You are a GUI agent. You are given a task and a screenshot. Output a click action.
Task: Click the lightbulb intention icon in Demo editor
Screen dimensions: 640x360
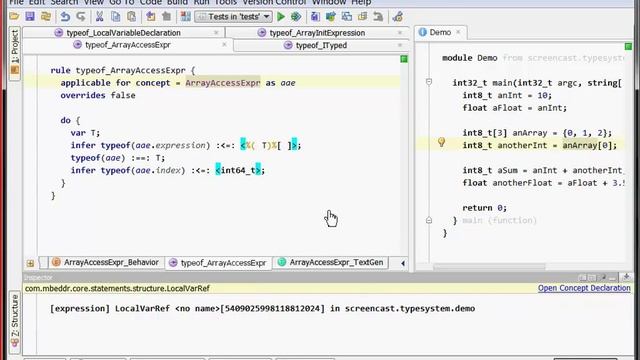[441, 142]
